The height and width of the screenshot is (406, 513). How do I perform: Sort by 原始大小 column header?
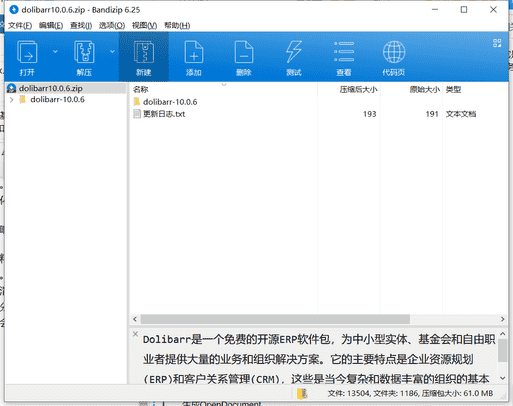[x=425, y=89]
